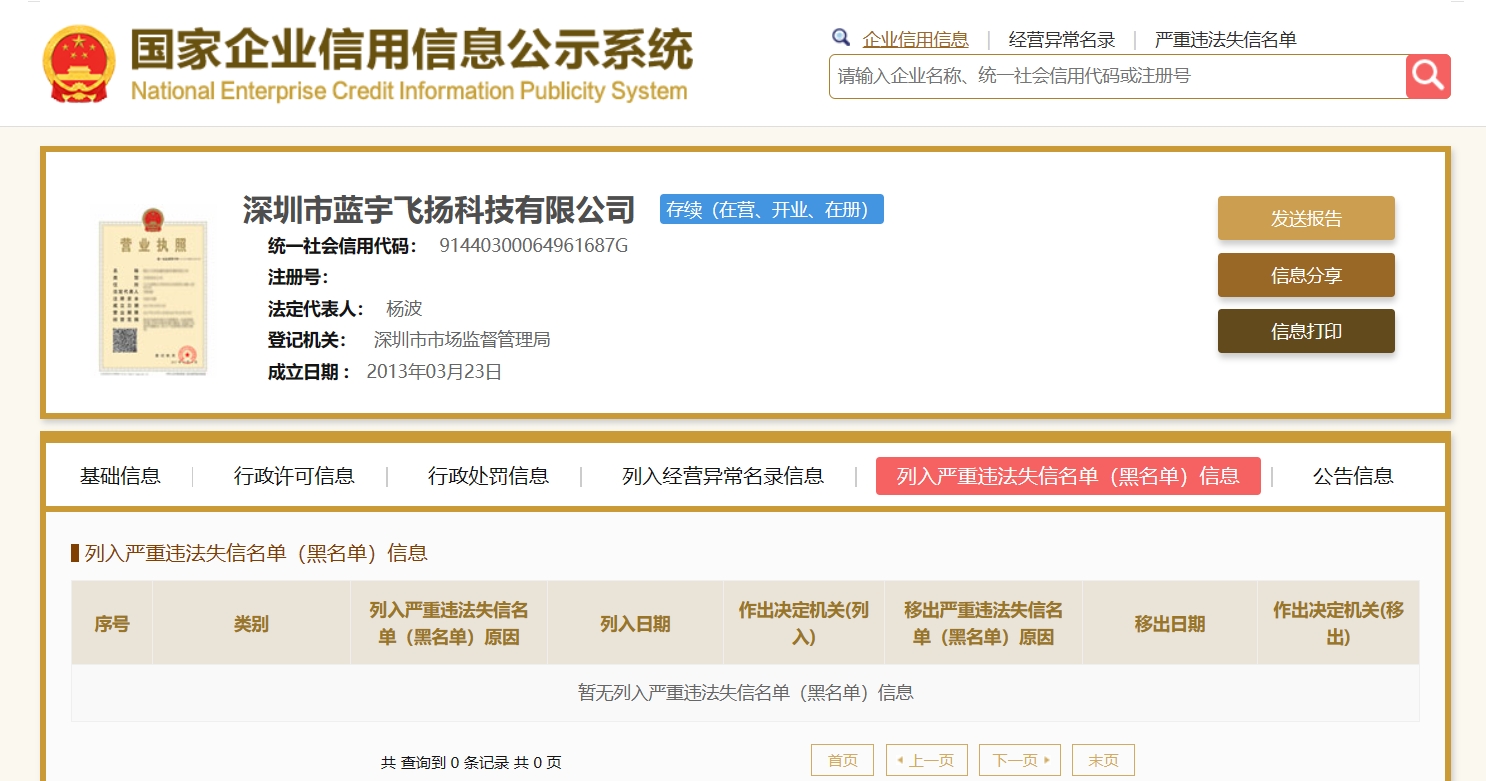Click the national emblem logo
The width and height of the screenshot is (1486, 781).
(79, 64)
